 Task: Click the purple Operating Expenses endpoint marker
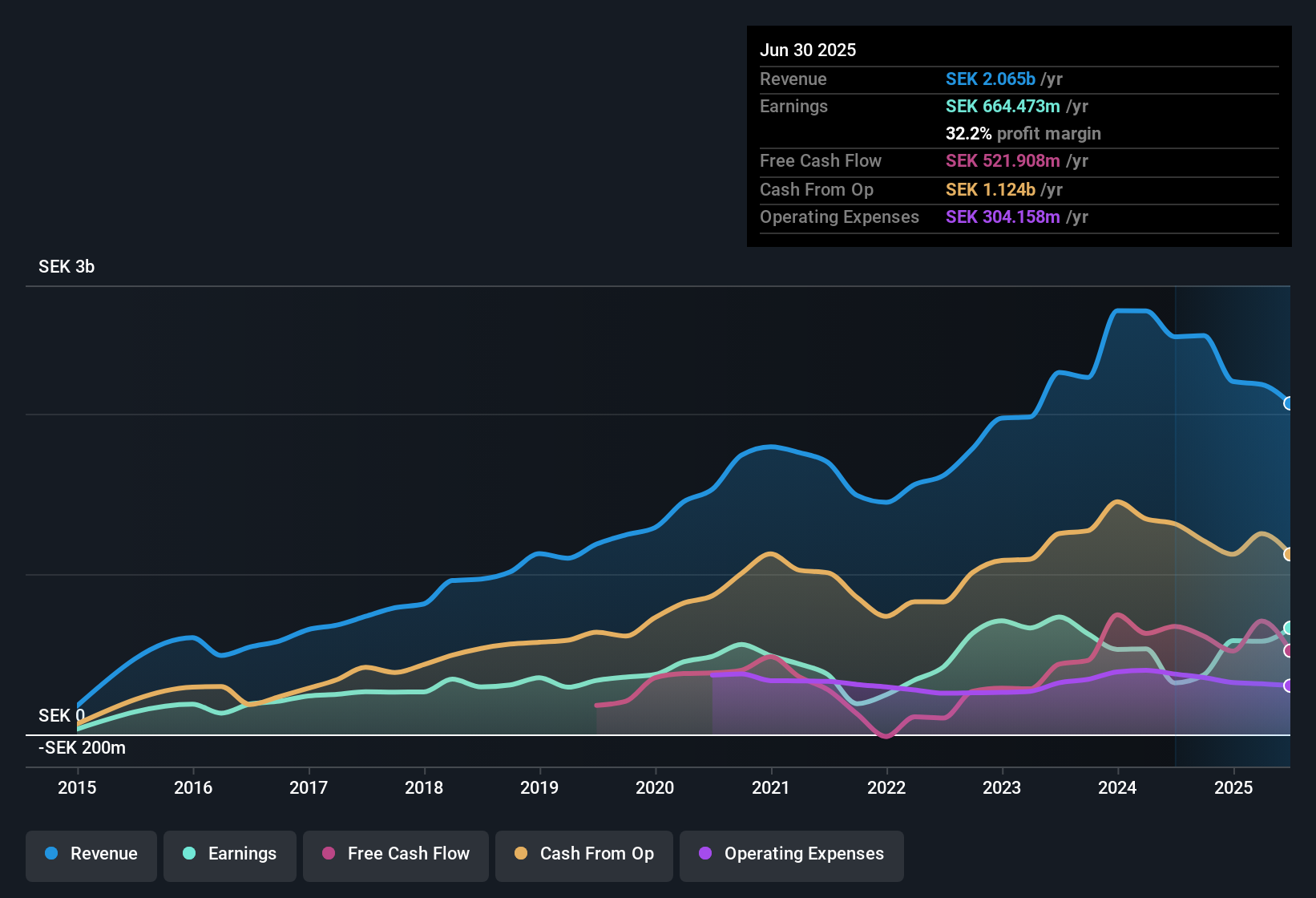[x=1288, y=685]
